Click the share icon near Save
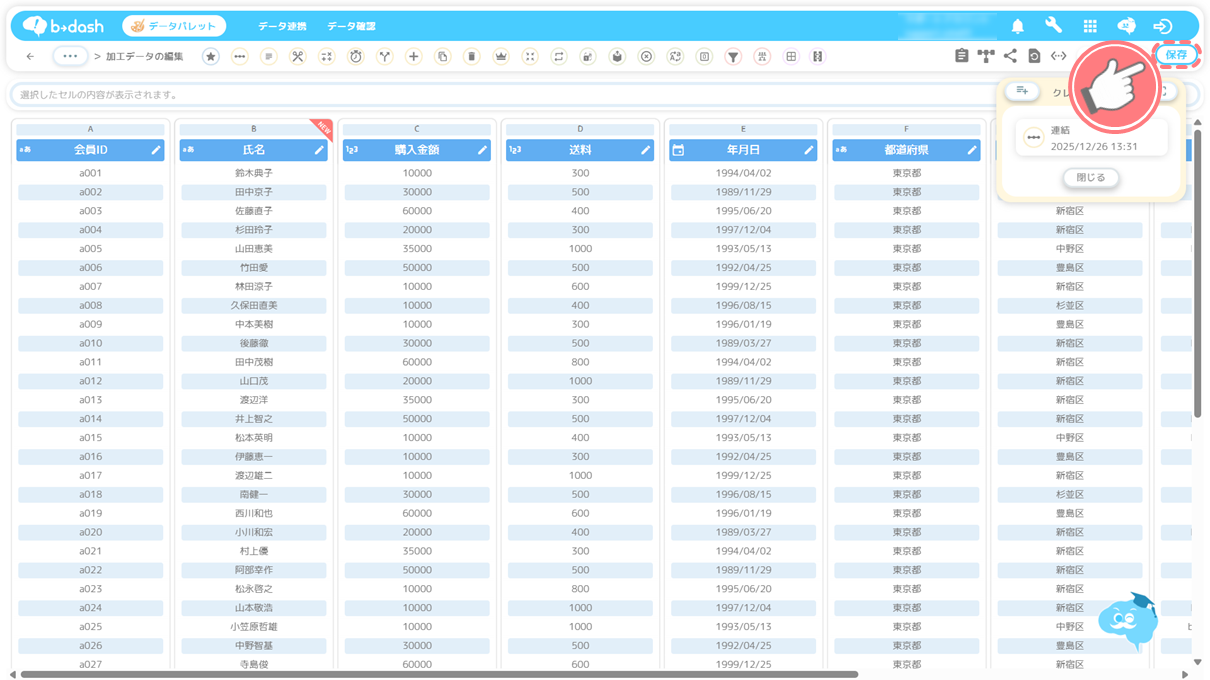 pyautogui.click(x=1010, y=57)
